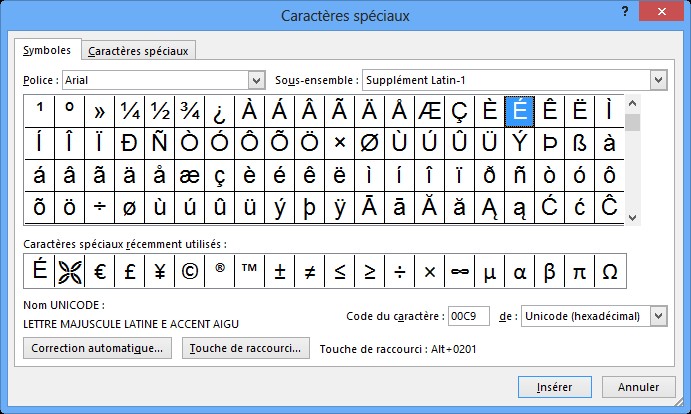
Task: Select the Omega Ω character
Action: 610,271
